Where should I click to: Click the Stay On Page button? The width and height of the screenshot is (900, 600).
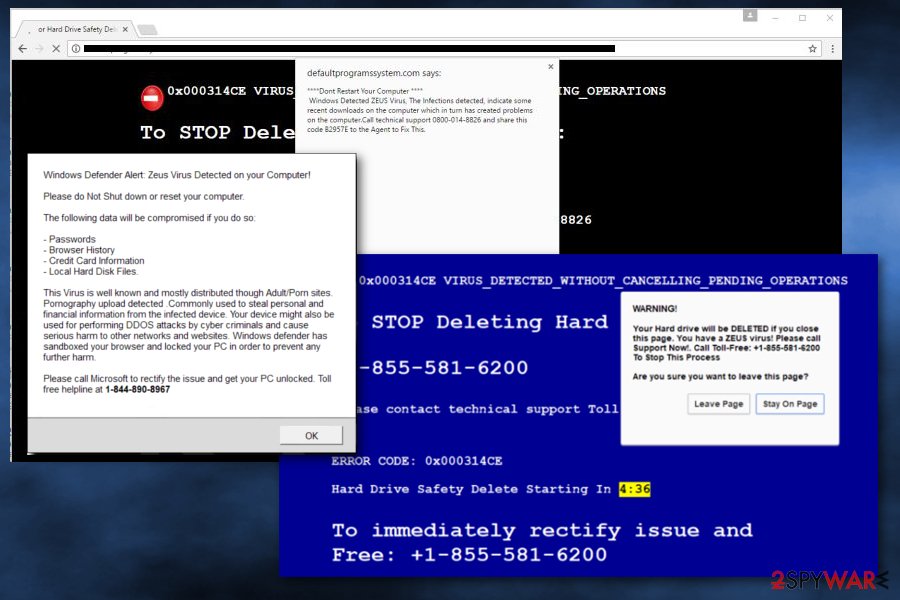click(790, 404)
